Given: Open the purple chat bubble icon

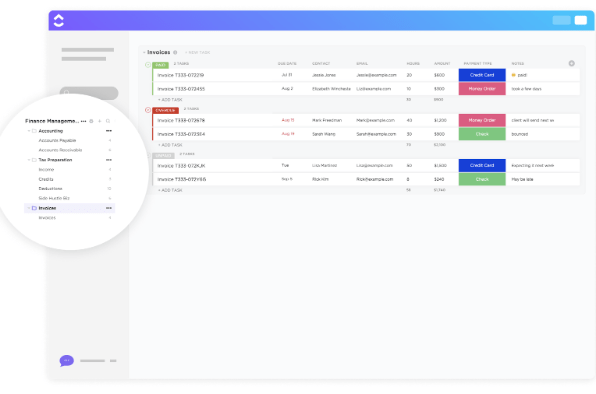Looking at the screenshot, I should click(67, 361).
